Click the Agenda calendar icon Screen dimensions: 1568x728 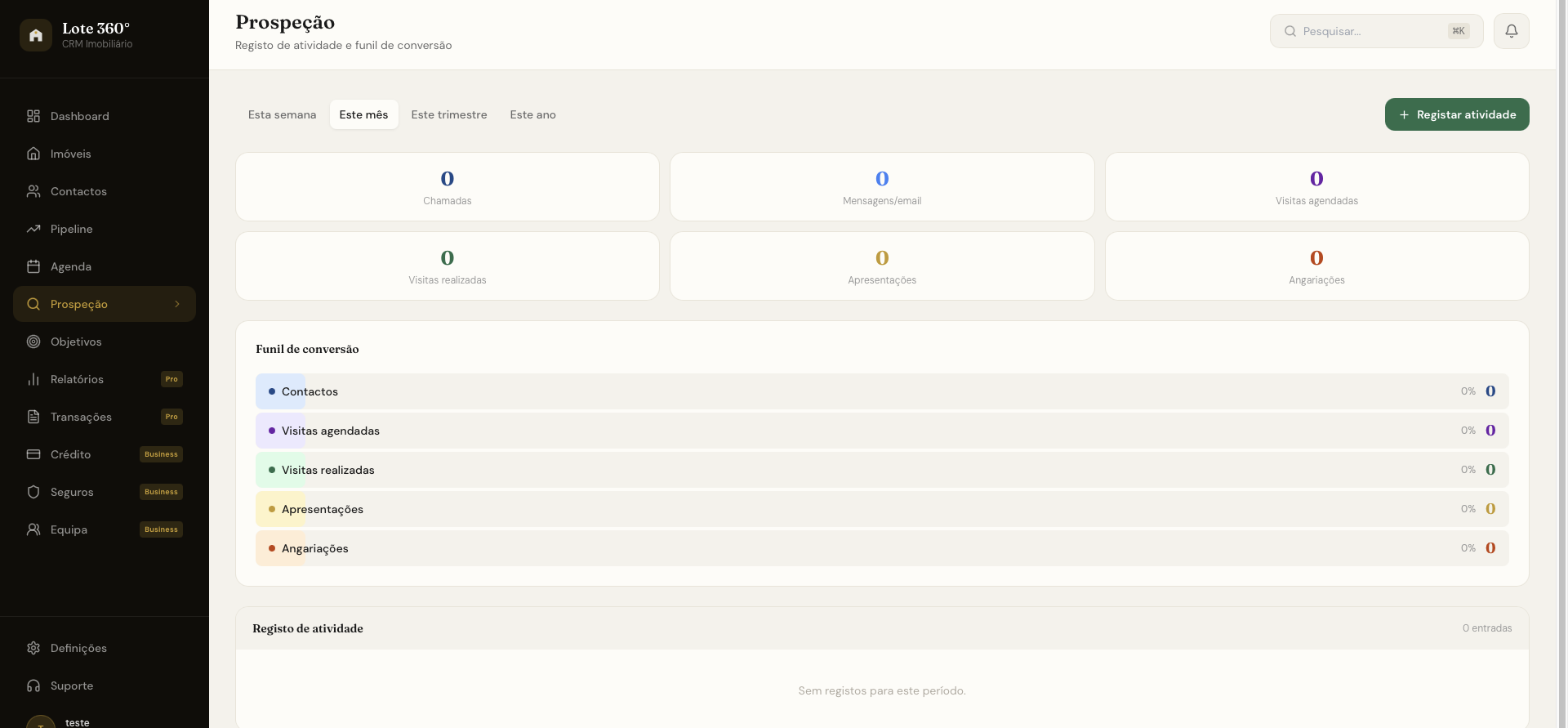click(33, 266)
